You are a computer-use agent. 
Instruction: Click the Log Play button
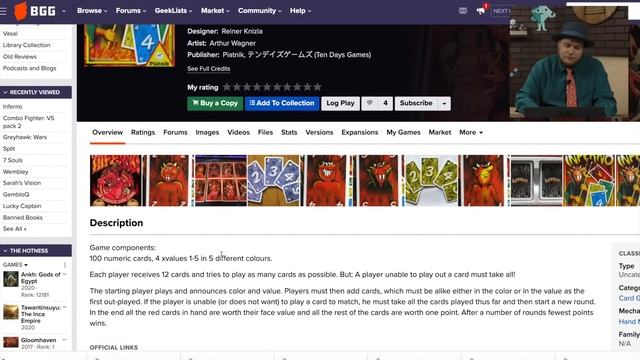[x=340, y=103]
